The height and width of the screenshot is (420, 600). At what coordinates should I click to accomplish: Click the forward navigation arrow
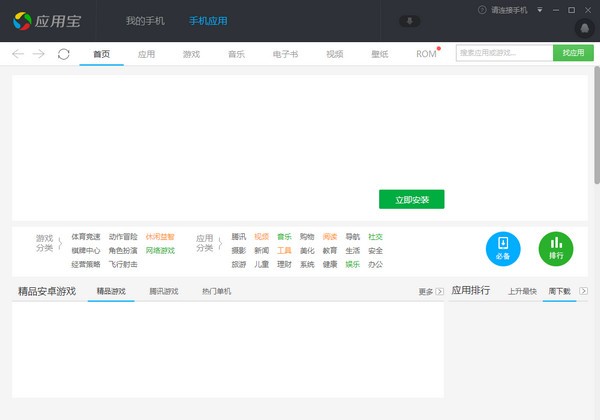point(39,53)
